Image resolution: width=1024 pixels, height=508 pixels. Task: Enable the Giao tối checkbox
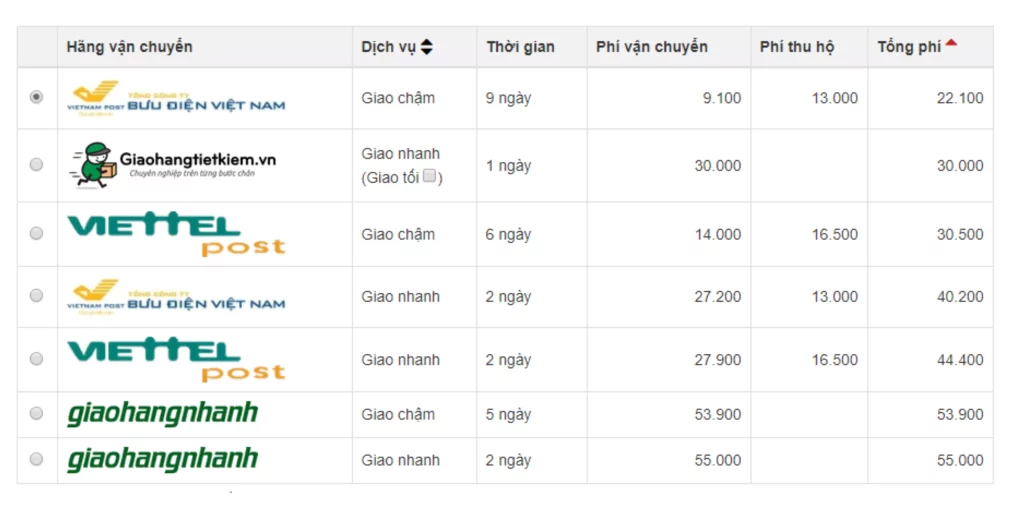(429, 176)
